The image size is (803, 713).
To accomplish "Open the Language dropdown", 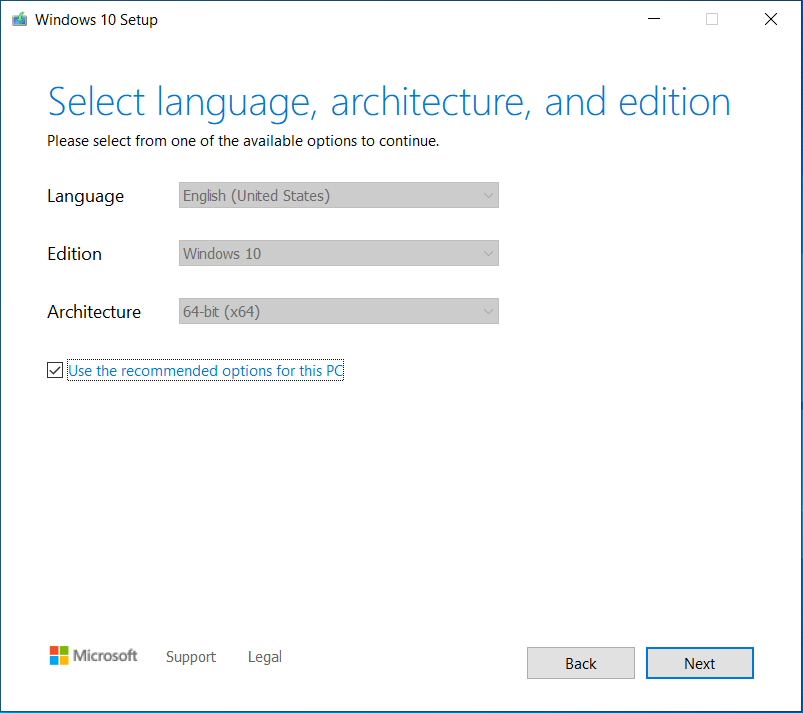I will tap(339, 195).
